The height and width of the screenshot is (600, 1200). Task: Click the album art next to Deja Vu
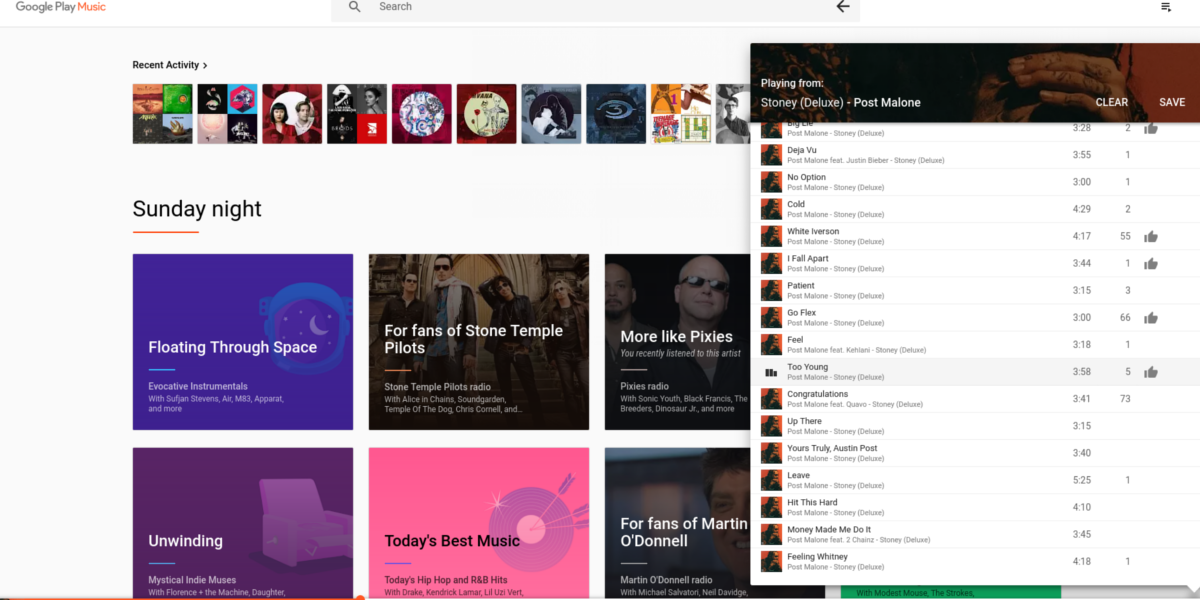[x=771, y=155]
